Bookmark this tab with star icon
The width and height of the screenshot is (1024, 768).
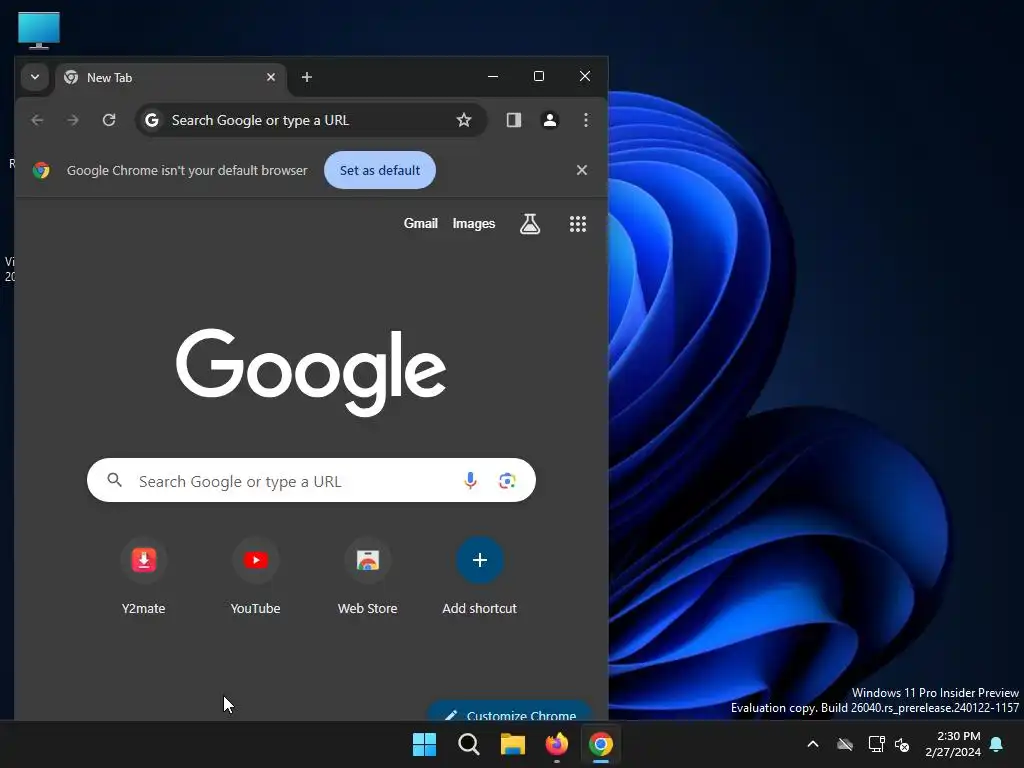coord(464,120)
